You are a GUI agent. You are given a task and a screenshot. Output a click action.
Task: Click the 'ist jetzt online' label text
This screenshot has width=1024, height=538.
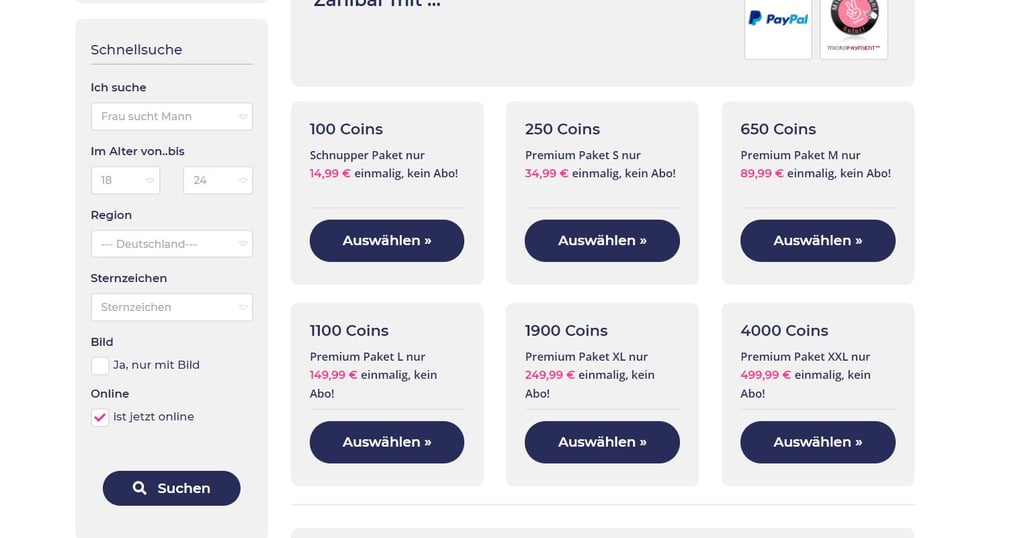[x=153, y=417]
